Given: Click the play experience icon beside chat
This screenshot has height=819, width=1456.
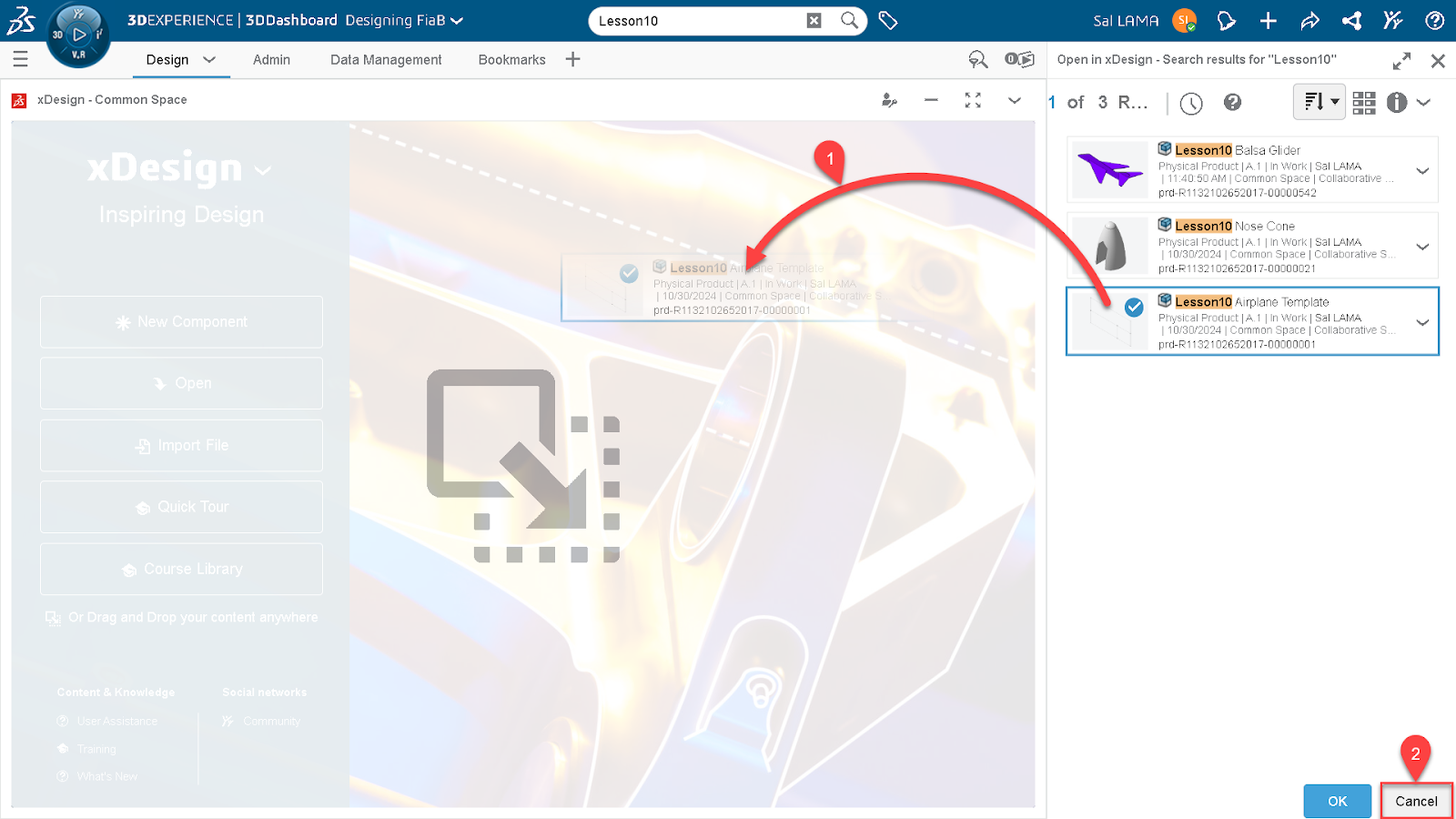Looking at the screenshot, I should coord(1019,59).
